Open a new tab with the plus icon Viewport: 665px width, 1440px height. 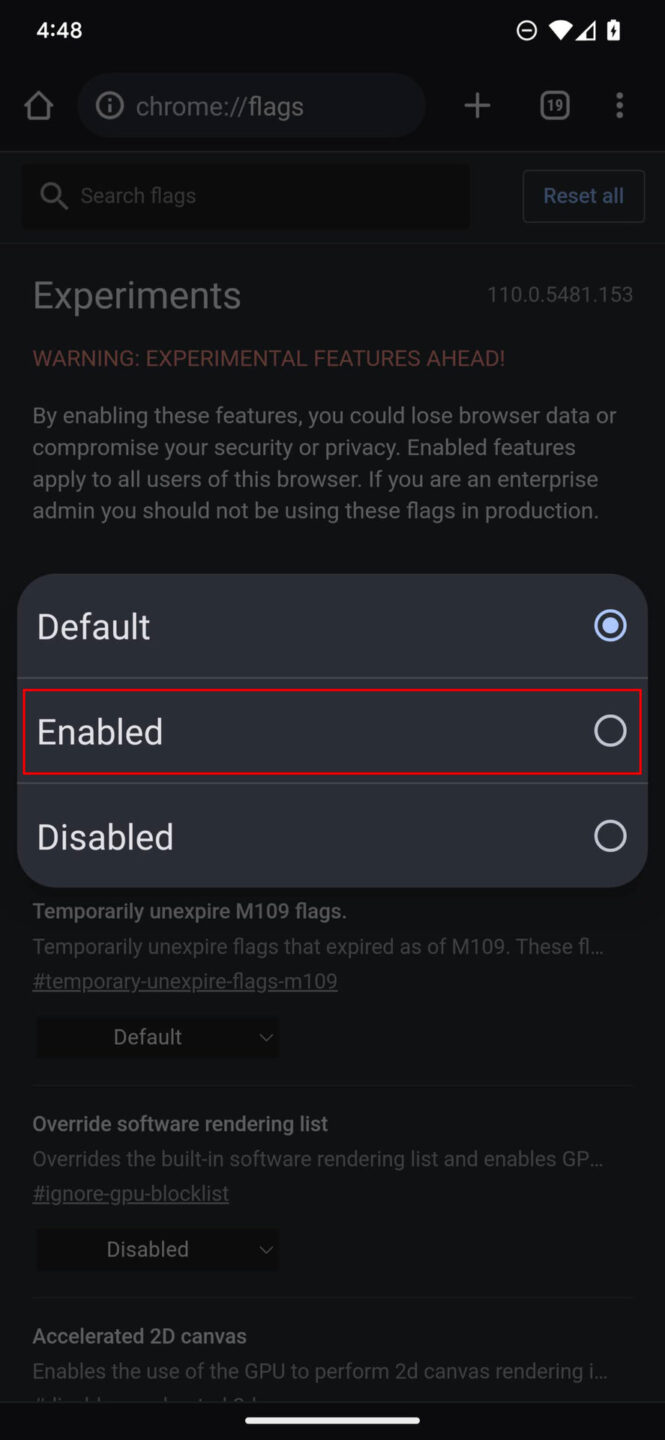(x=477, y=105)
